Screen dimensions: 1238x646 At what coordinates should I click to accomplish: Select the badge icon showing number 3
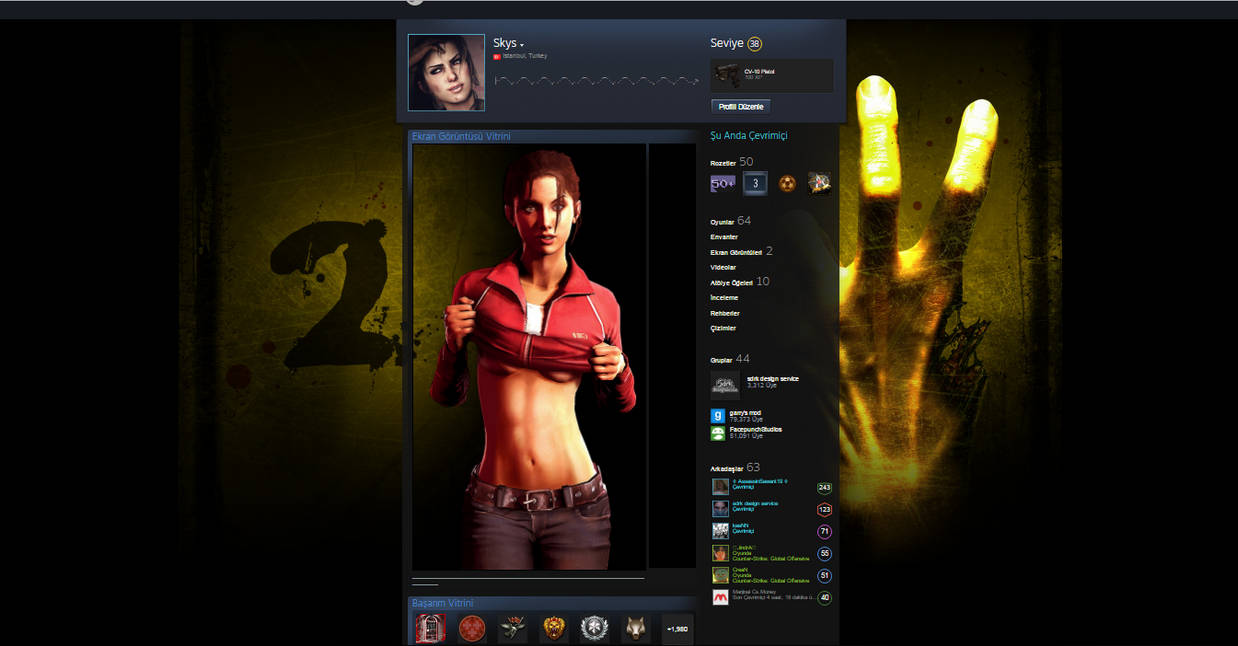pyautogui.click(x=755, y=183)
